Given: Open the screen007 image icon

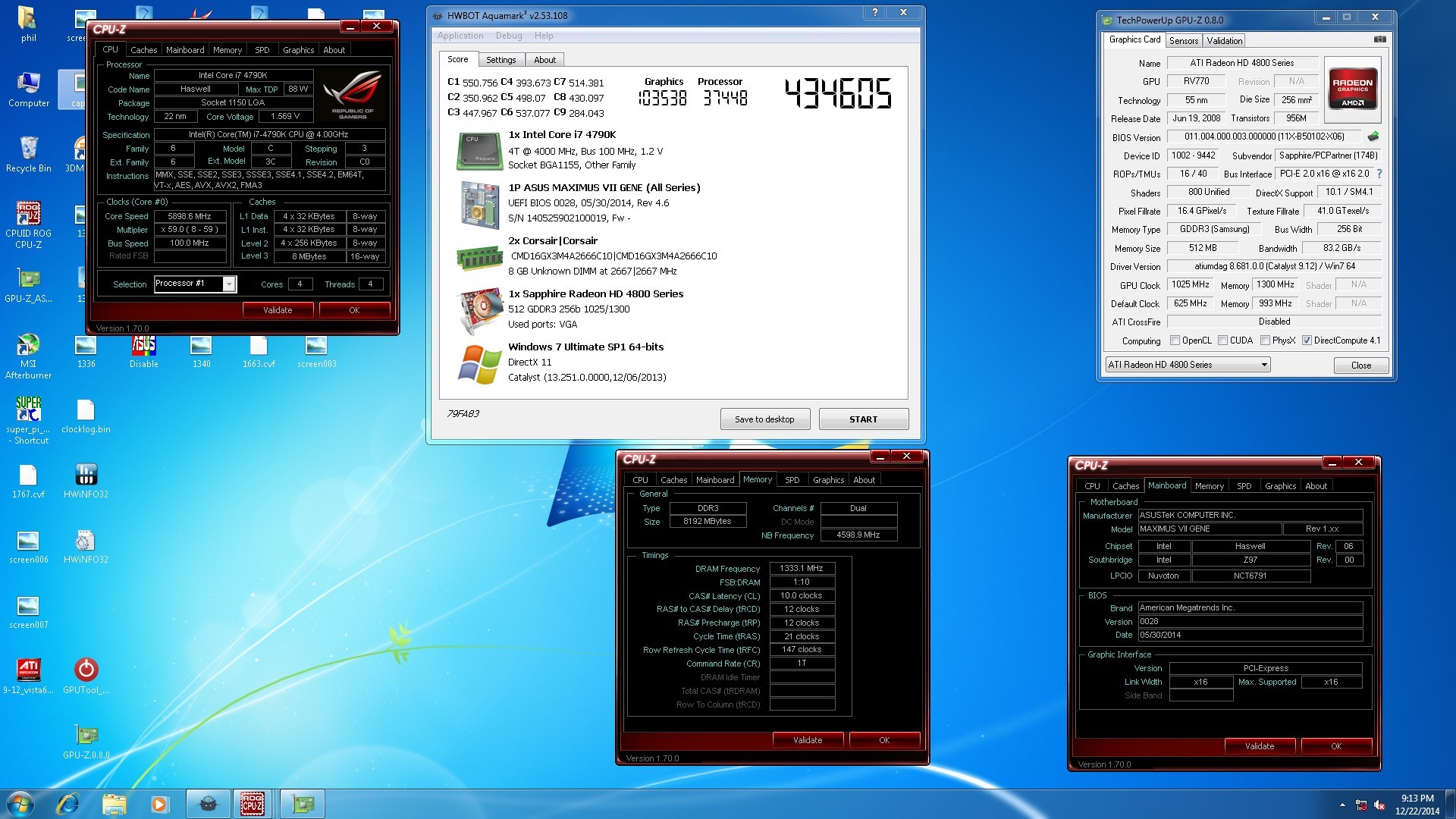Looking at the screenshot, I should 29,611.
